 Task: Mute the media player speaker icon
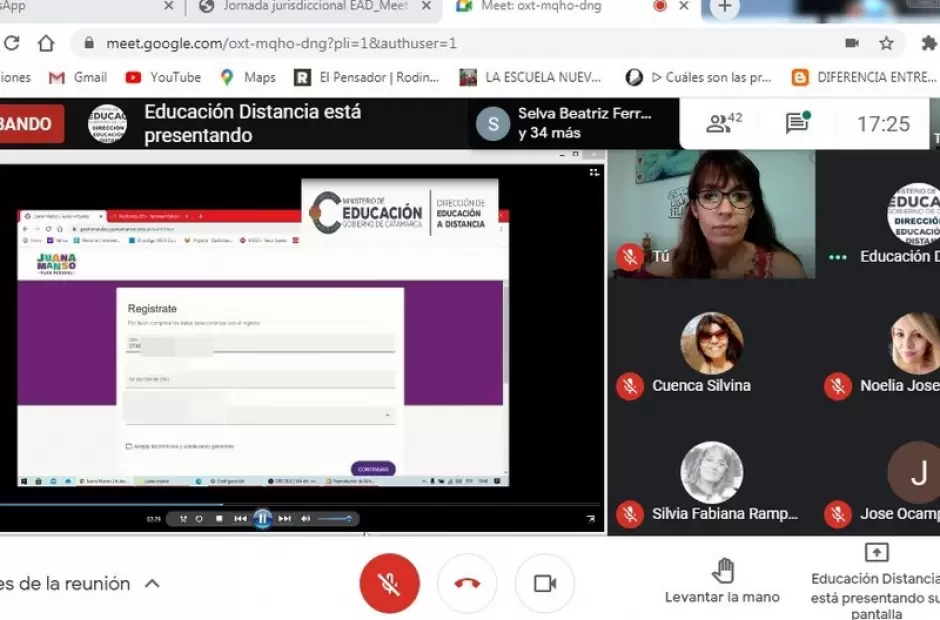[x=306, y=518]
